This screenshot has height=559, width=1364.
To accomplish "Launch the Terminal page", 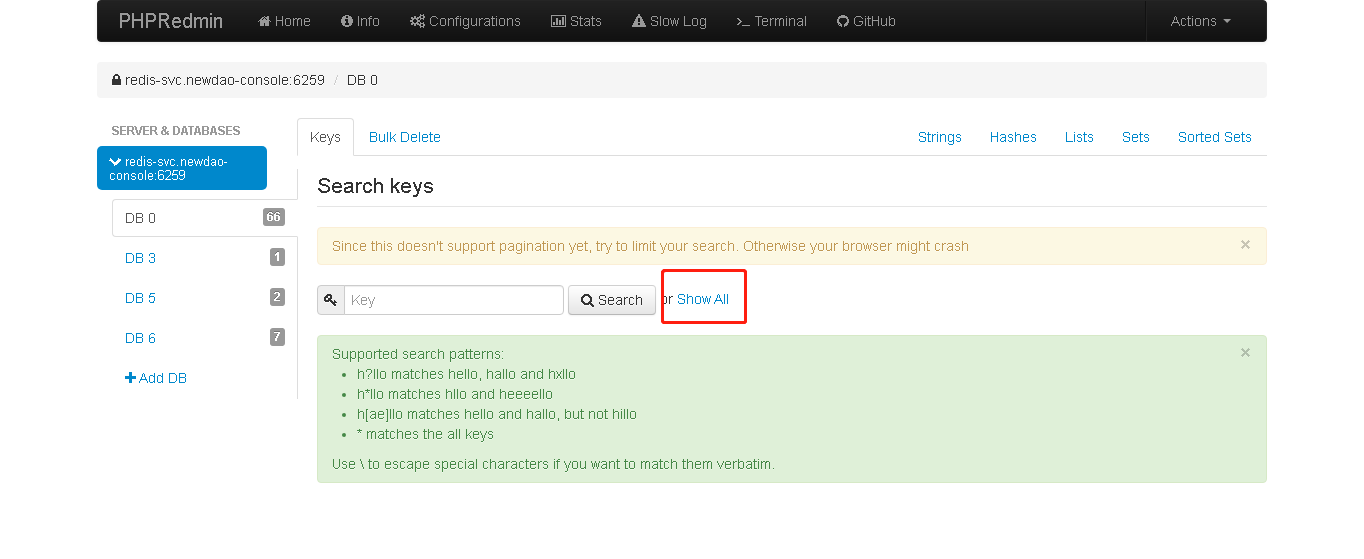I will [x=771, y=21].
